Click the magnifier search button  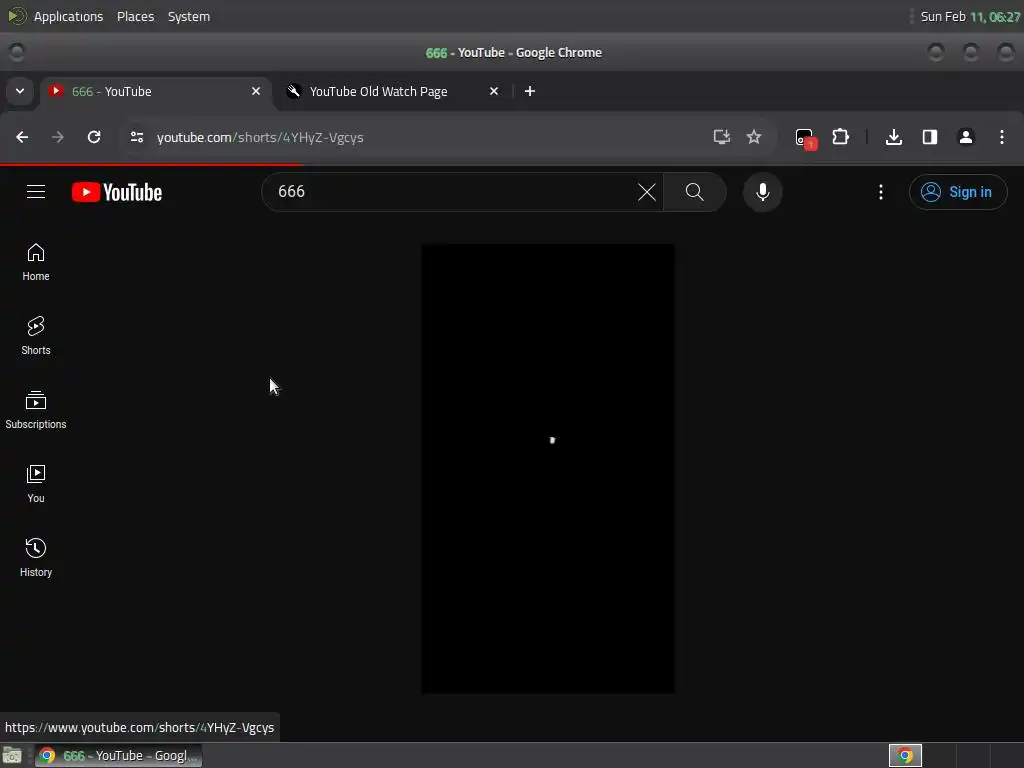coord(694,192)
